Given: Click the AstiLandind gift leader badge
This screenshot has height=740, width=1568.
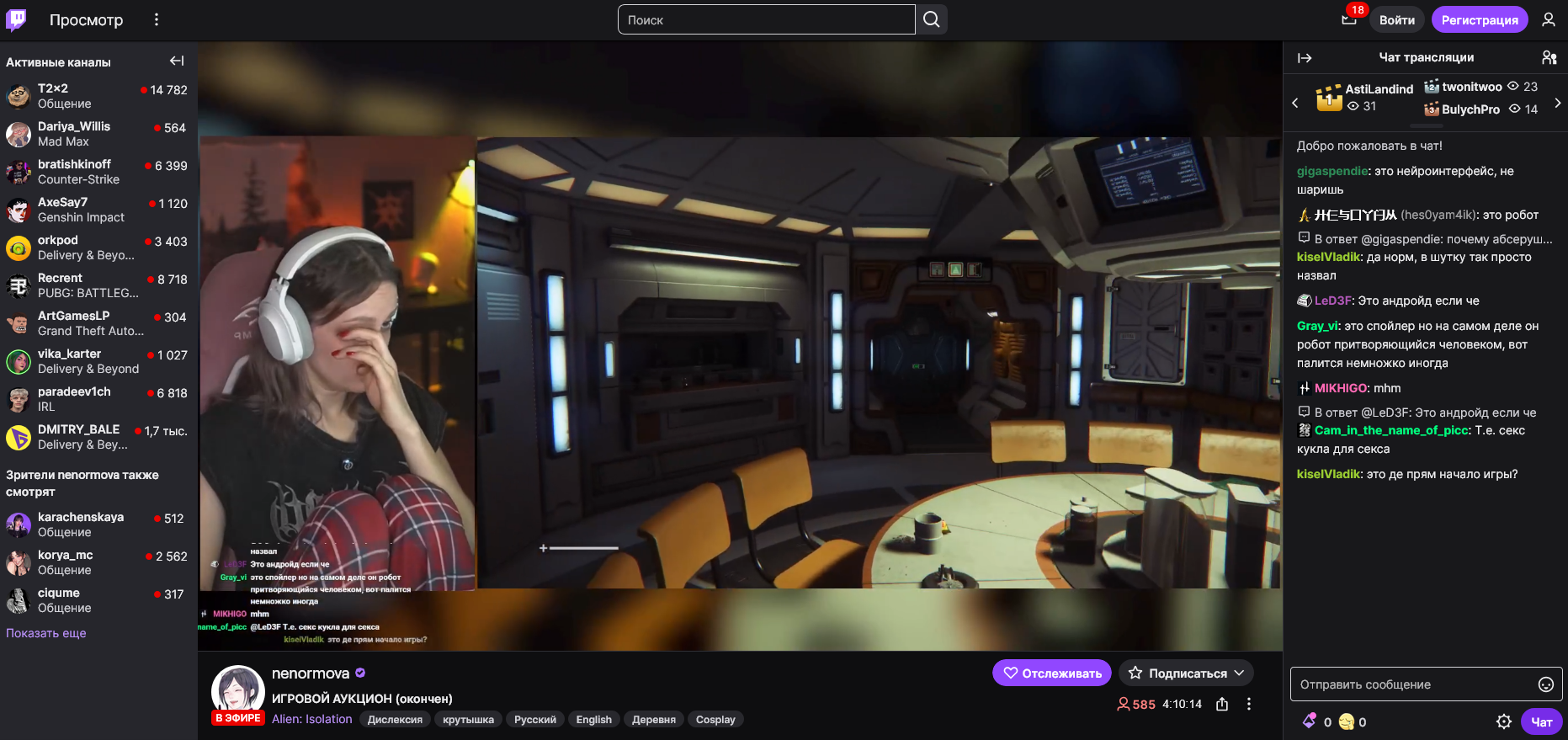Looking at the screenshot, I should point(1329,98).
